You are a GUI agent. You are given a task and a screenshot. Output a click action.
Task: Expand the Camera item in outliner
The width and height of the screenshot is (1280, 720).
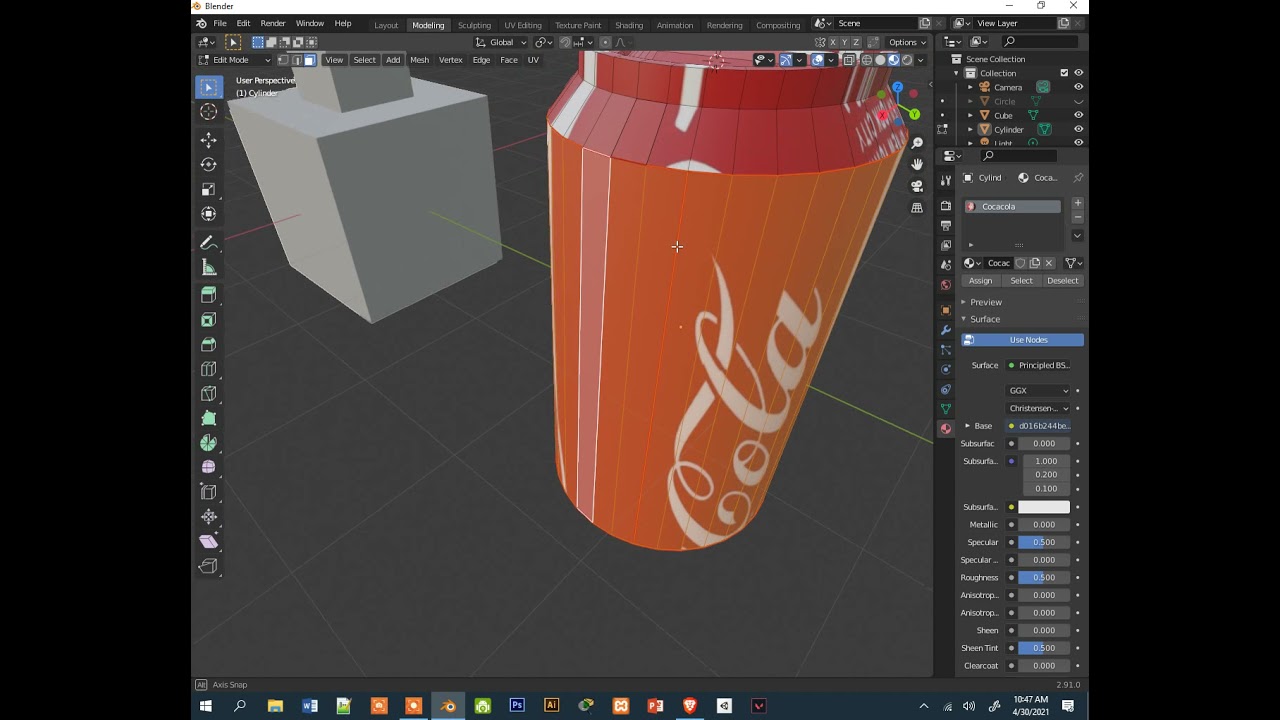click(x=970, y=87)
